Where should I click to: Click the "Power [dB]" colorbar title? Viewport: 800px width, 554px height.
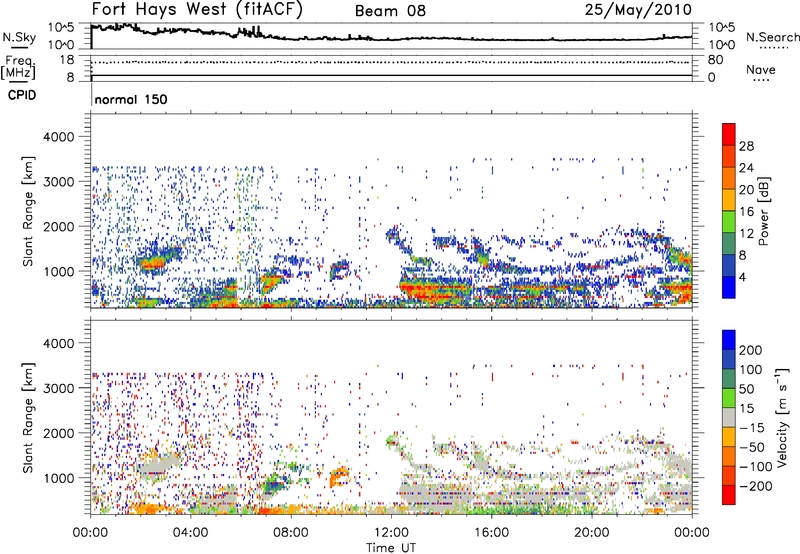764,211
